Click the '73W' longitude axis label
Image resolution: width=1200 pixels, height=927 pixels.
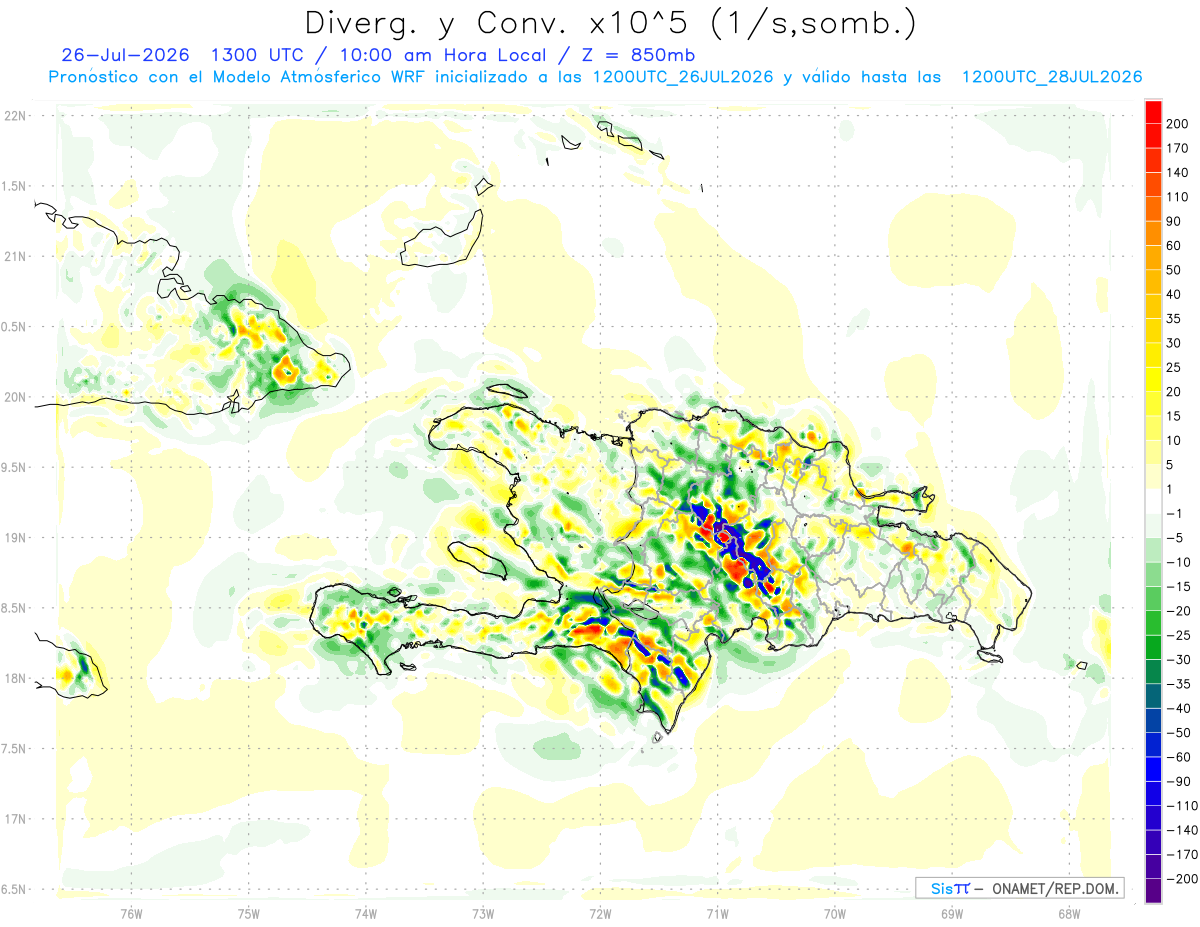(x=483, y=913)
